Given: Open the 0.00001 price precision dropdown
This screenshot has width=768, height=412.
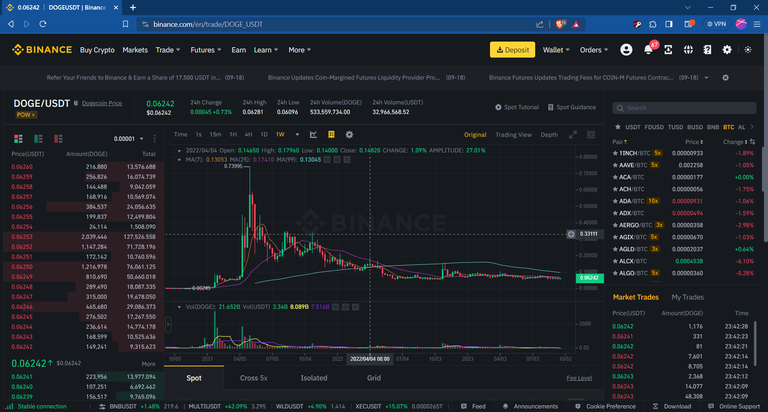Looking at the screenshot, I should pos(129,139).
